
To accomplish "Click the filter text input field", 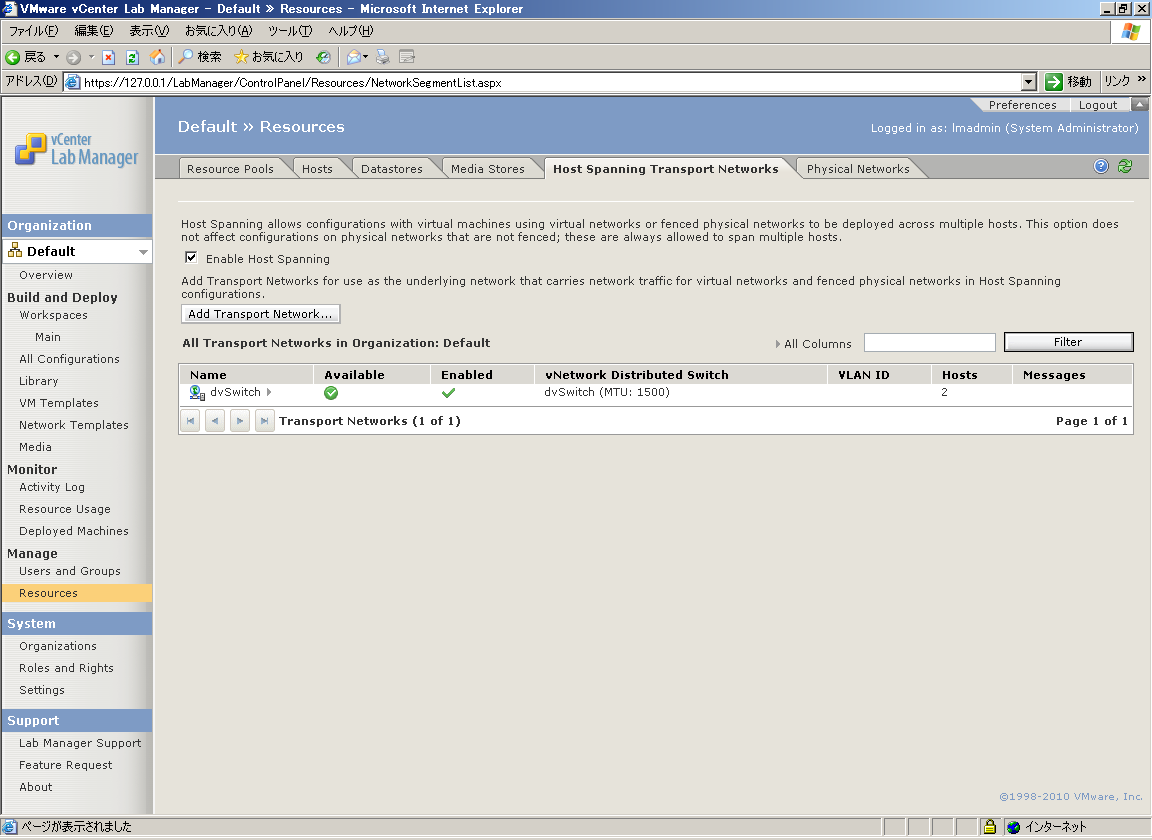I will pos(929,342).
